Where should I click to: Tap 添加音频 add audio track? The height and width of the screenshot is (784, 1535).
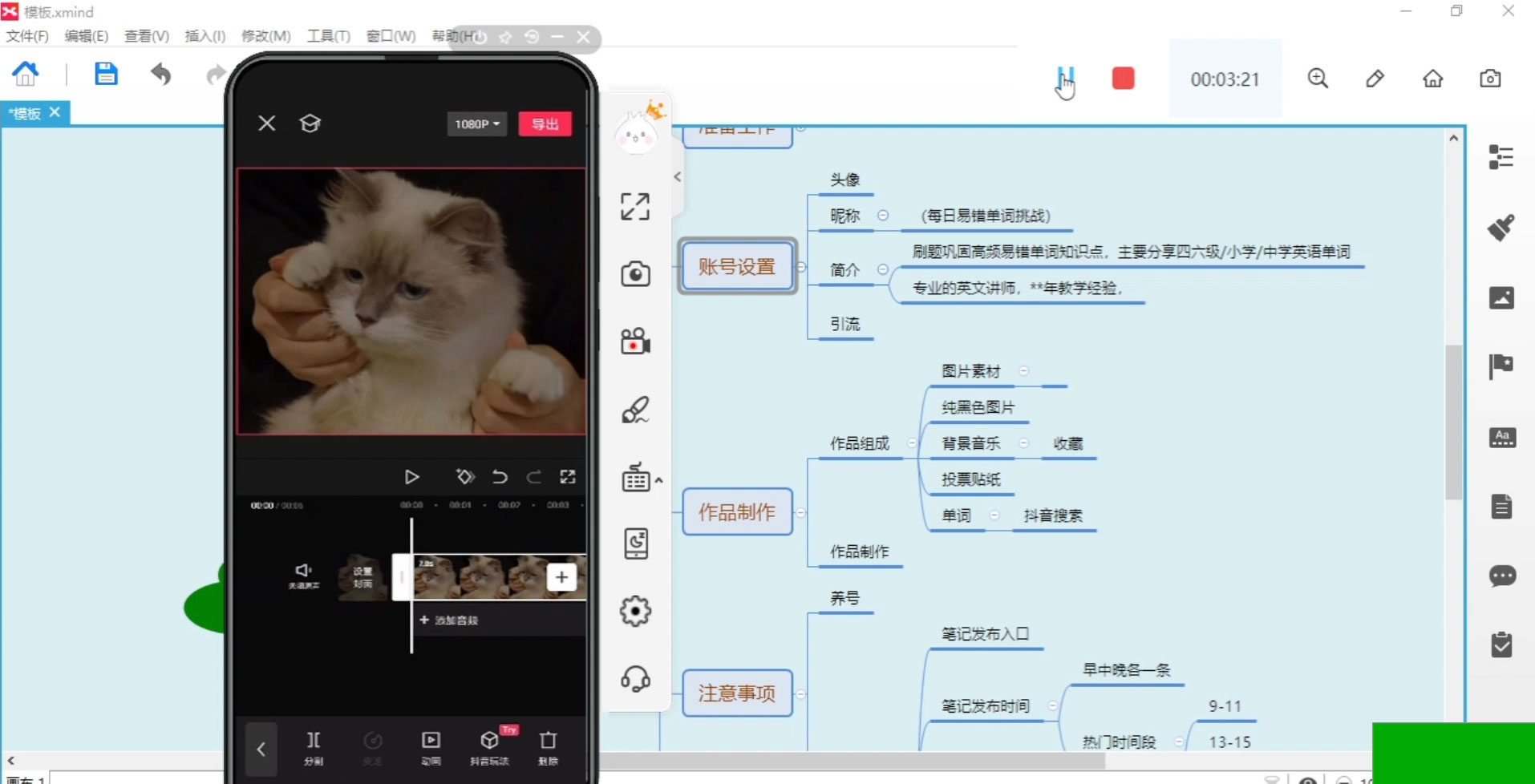(x=449, y=620)
